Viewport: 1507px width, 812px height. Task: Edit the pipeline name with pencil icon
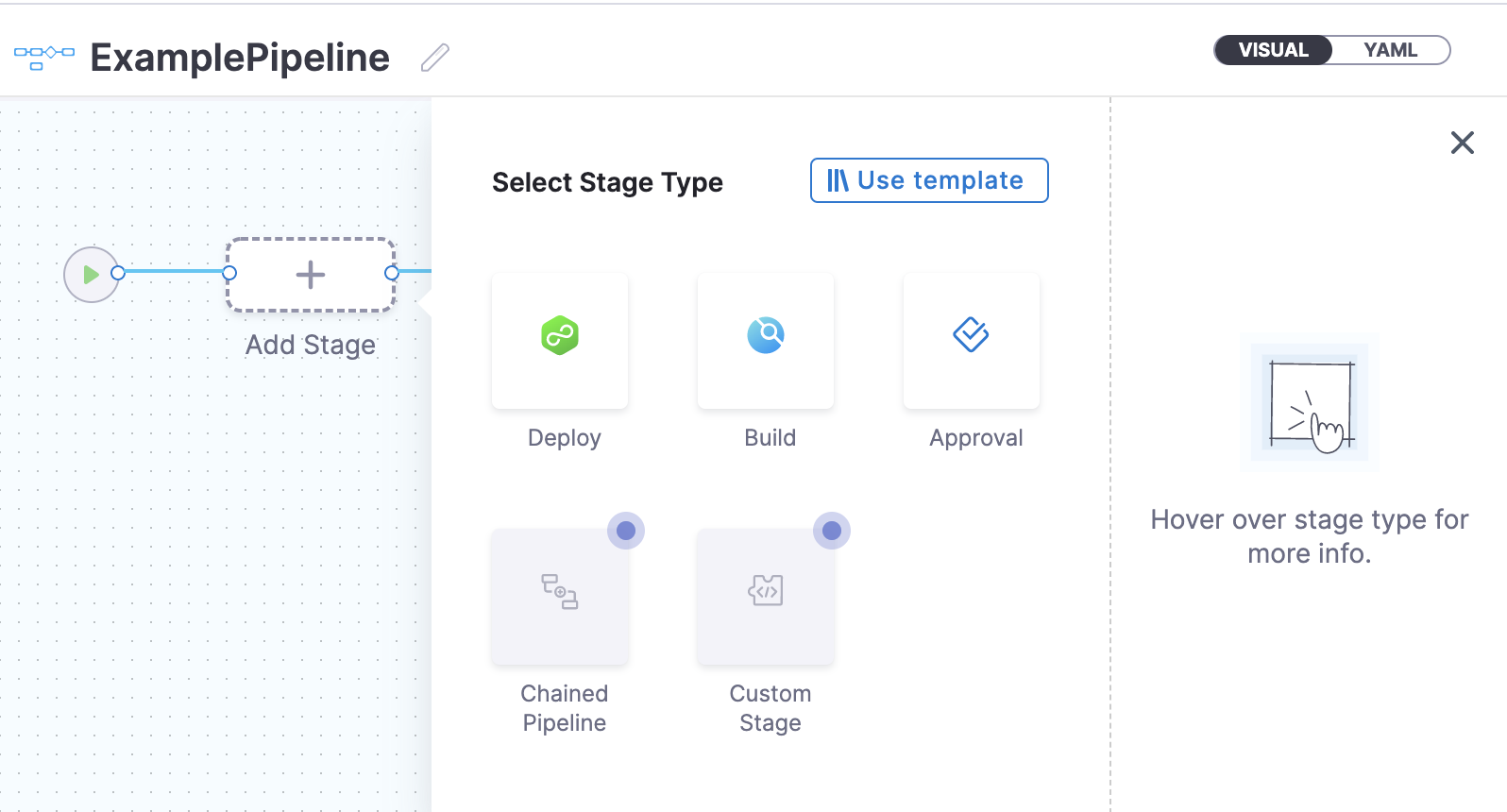point(435,58)
